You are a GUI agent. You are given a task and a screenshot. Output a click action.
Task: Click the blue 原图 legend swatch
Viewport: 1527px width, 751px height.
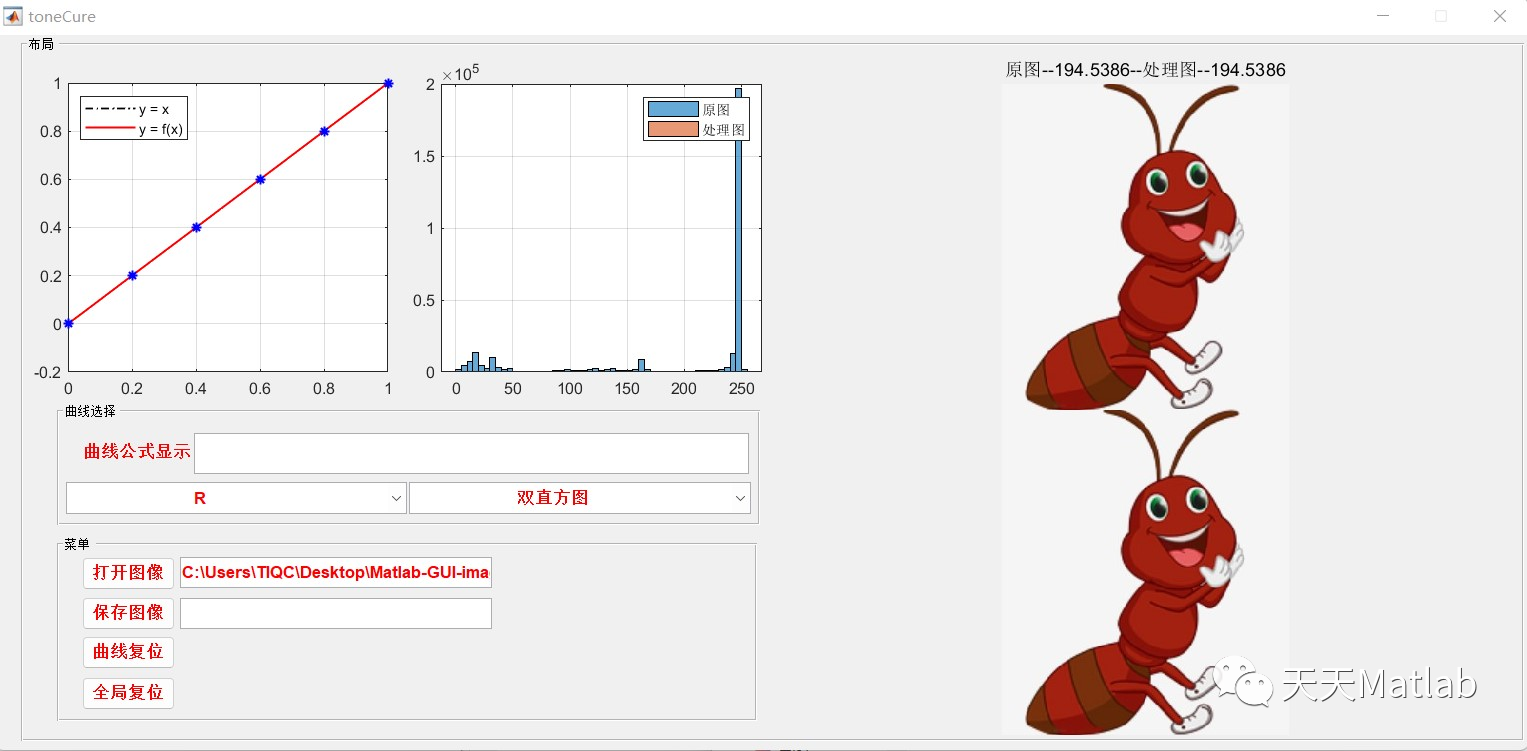point(673,109)
